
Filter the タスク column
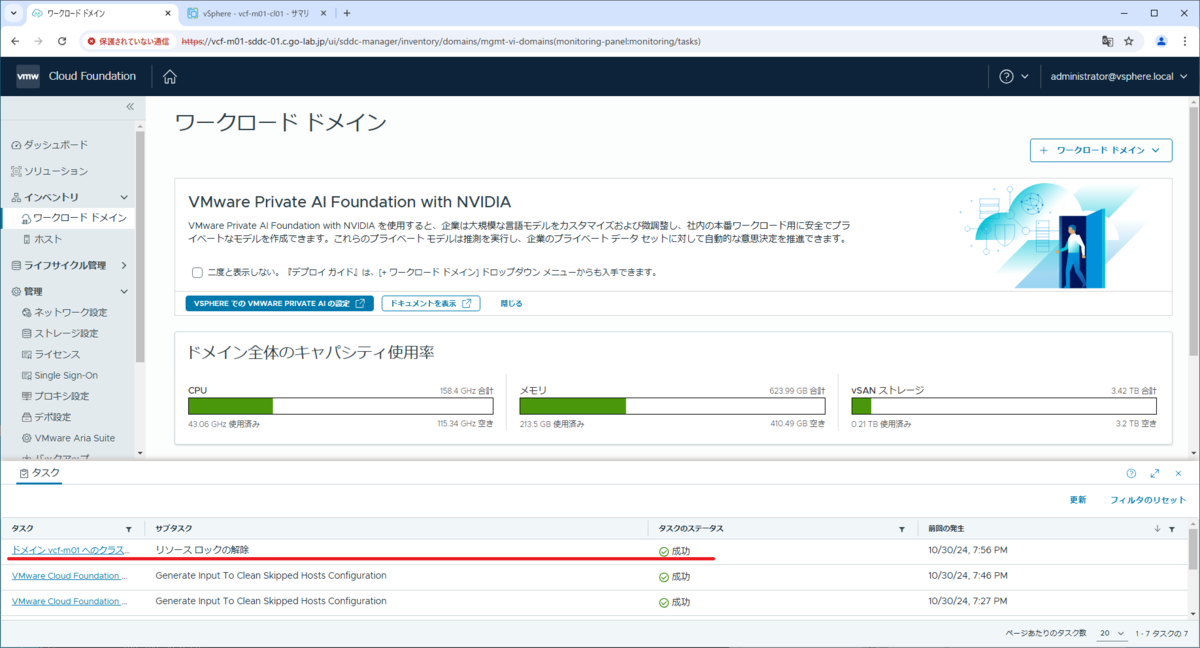(128, 529)
